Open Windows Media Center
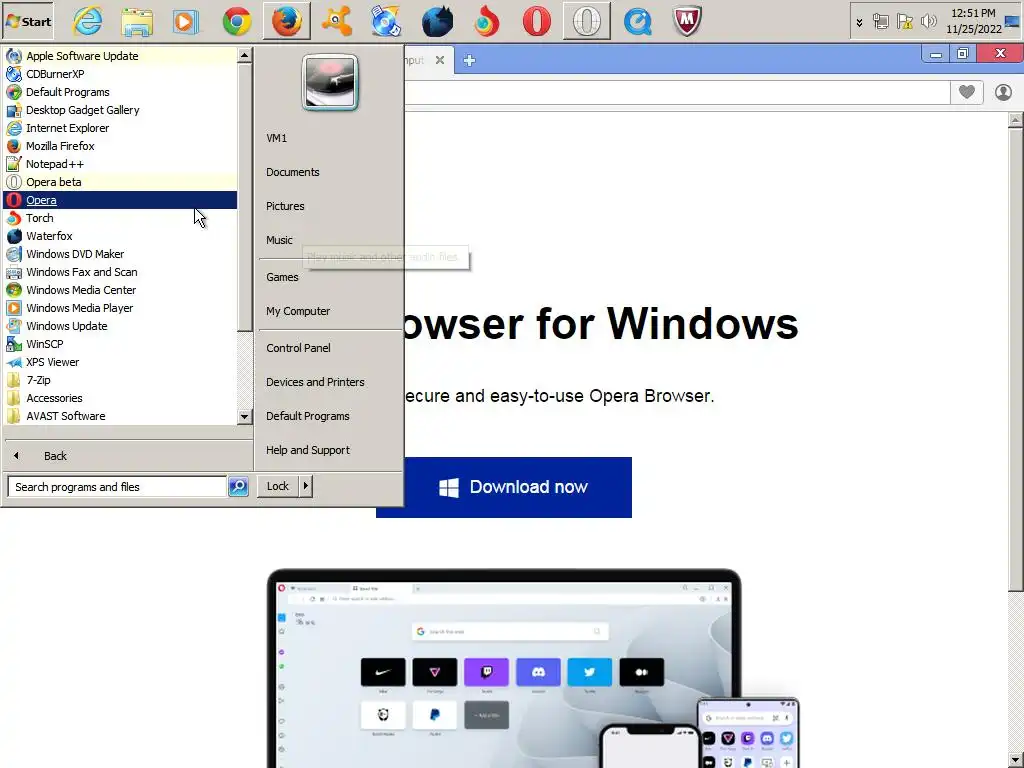Screen dimensions: 1024x768 point(121,290)
